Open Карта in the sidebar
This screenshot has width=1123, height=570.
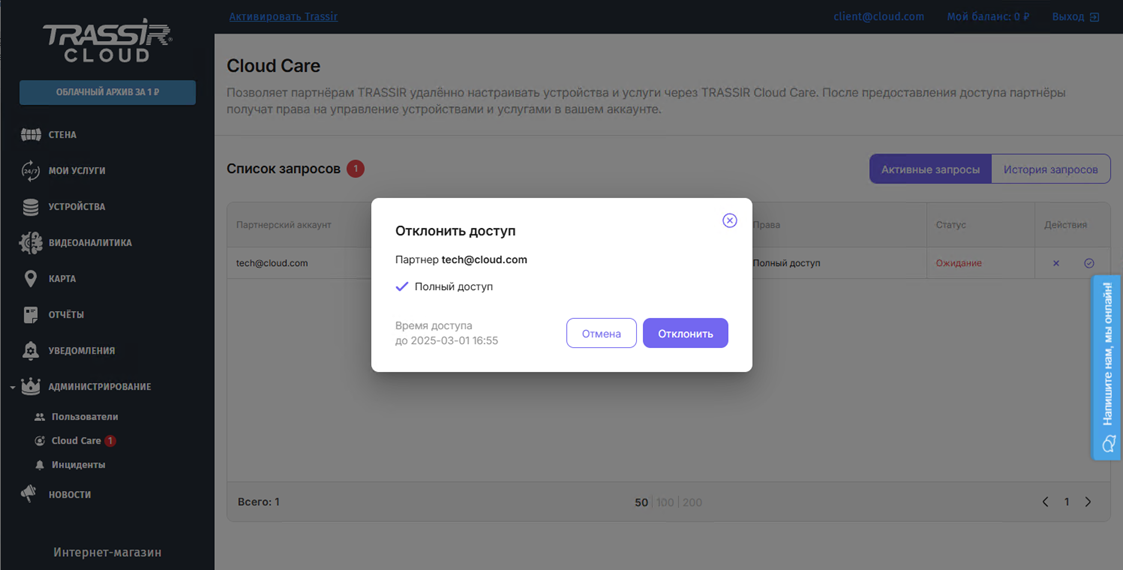(62, 279)
